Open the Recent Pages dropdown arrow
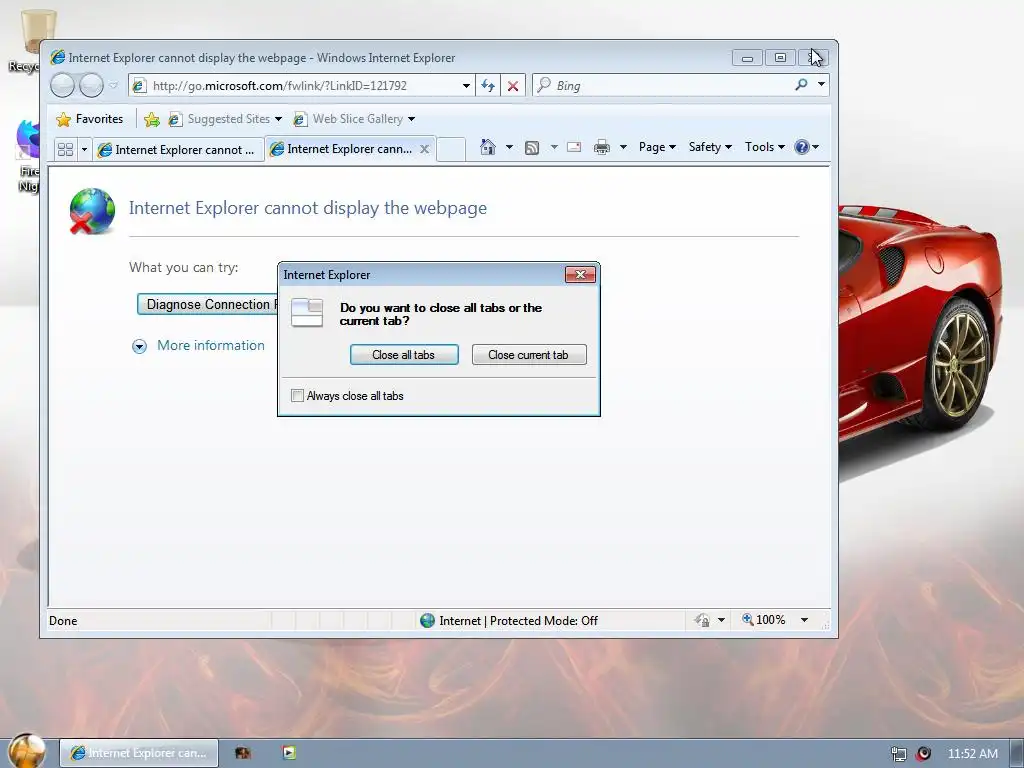The image size is (1024, 768). click(x=113, y=85)
